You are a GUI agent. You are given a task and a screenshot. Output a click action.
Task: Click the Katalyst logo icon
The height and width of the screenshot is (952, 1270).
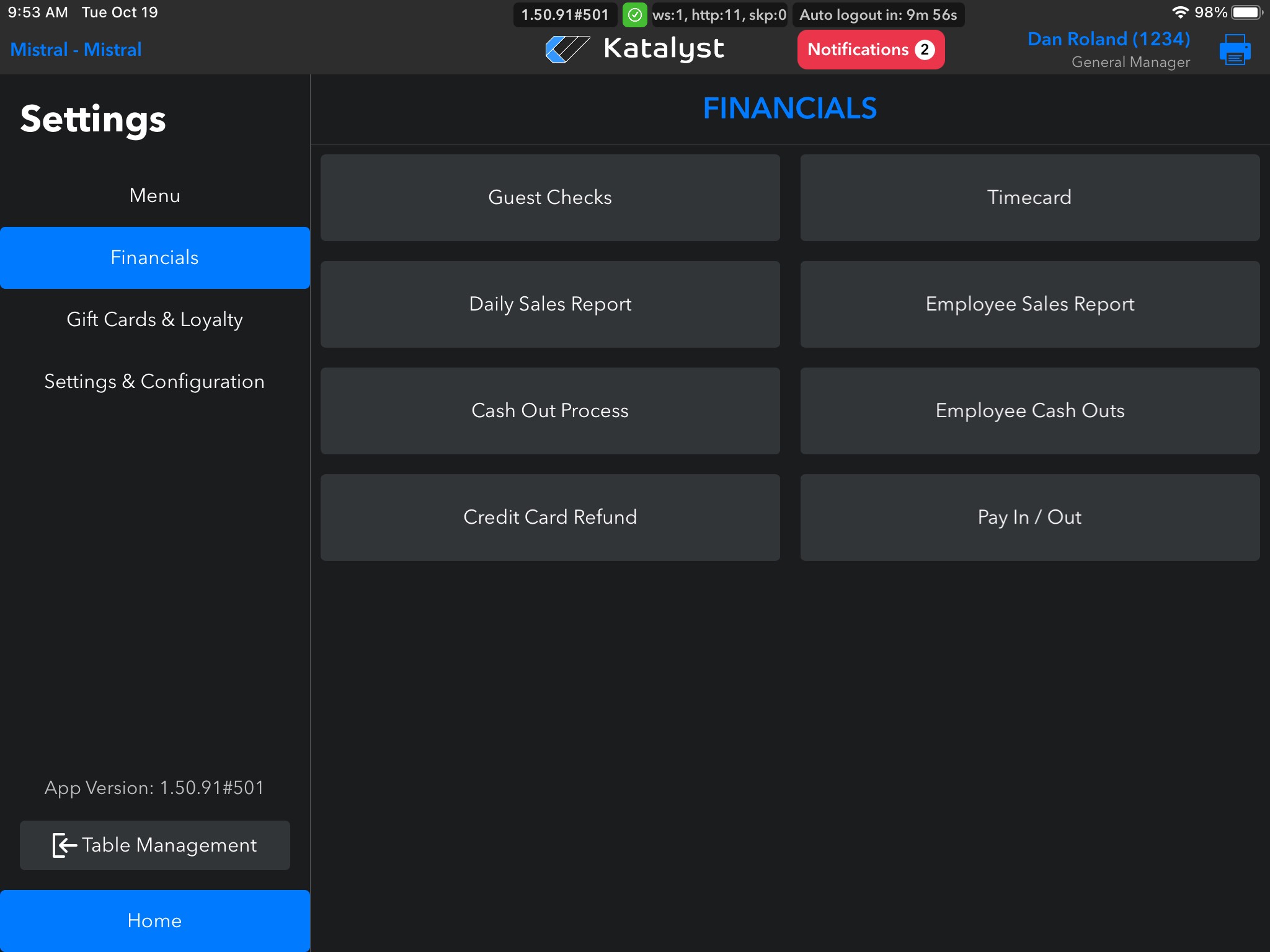point(567,49)
